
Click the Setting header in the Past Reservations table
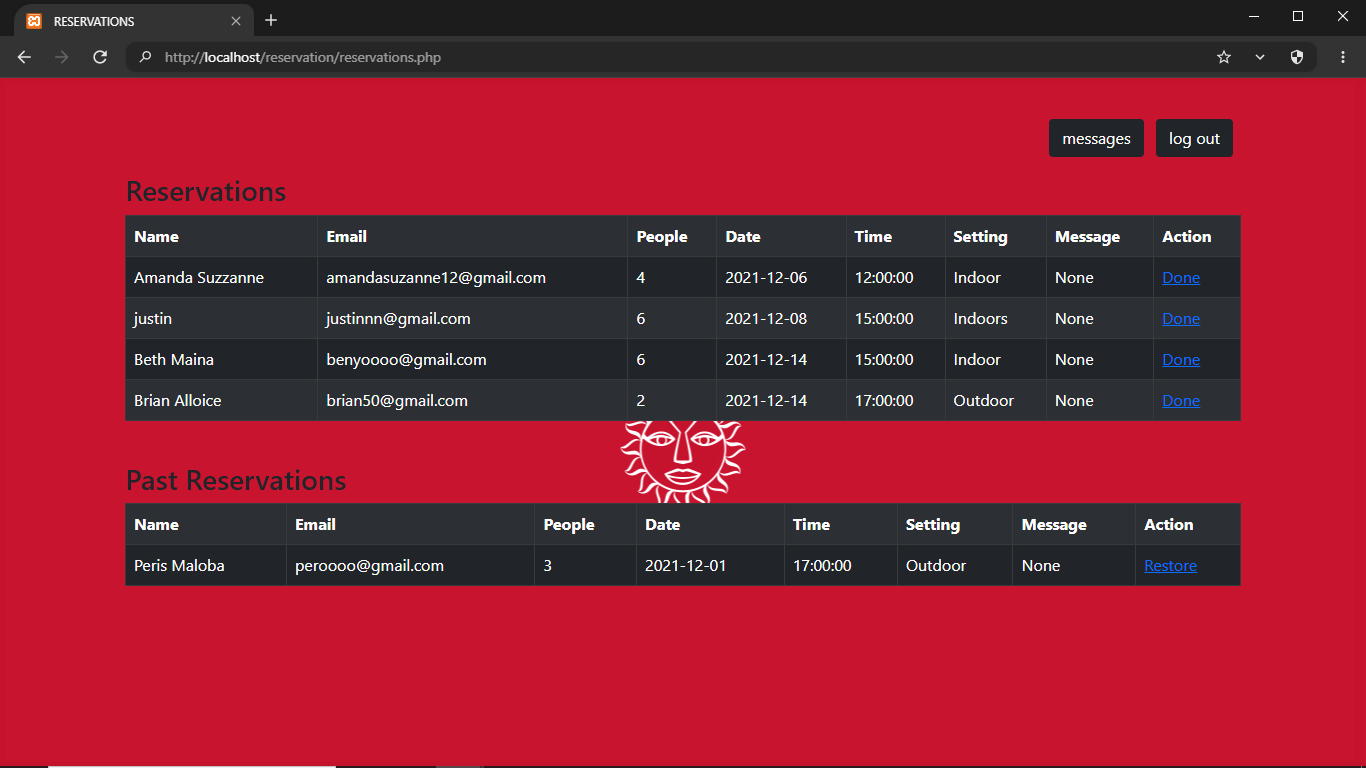(933, 525)
